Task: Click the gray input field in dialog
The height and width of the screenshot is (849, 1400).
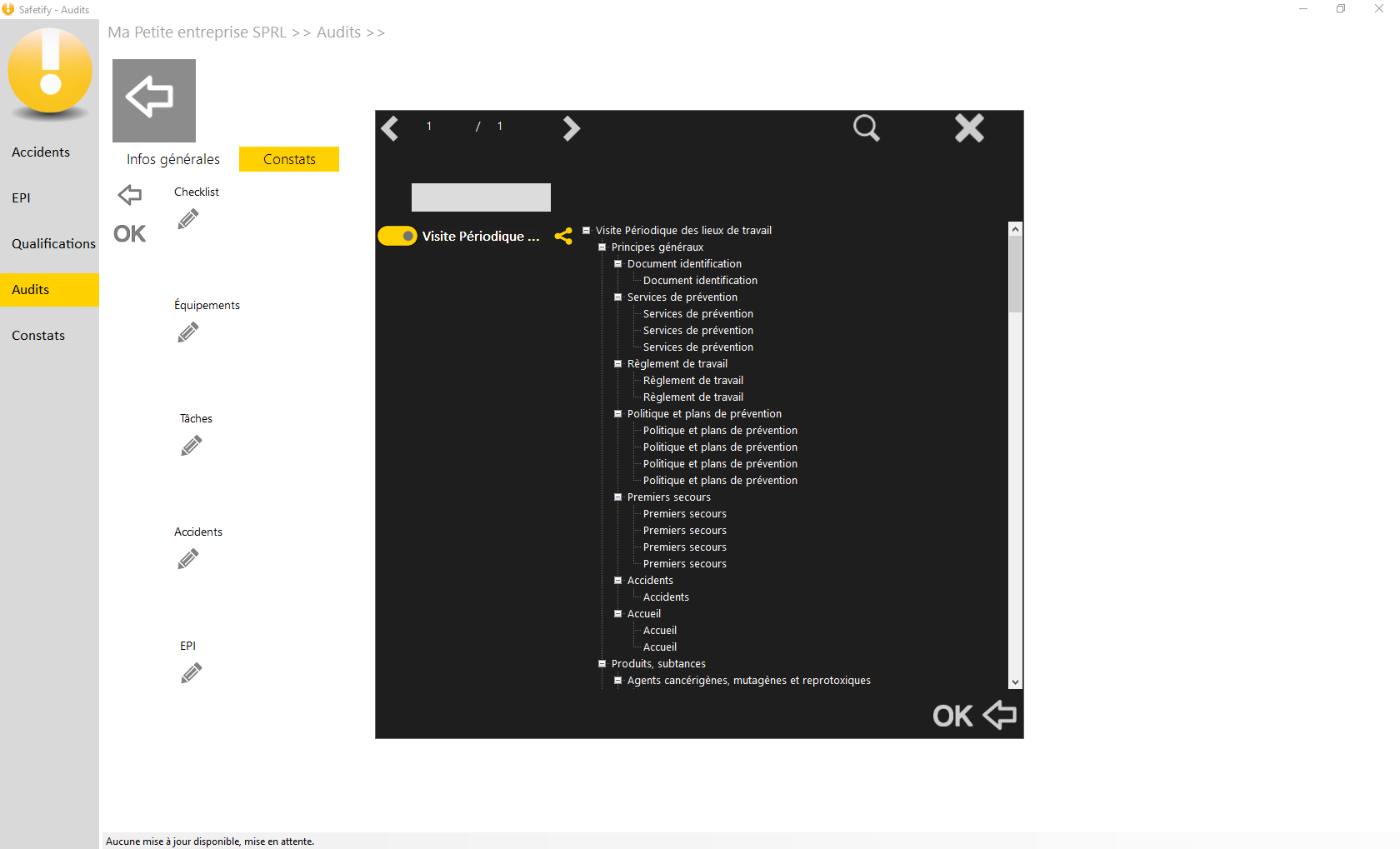Action: click(x=481, y=197)
